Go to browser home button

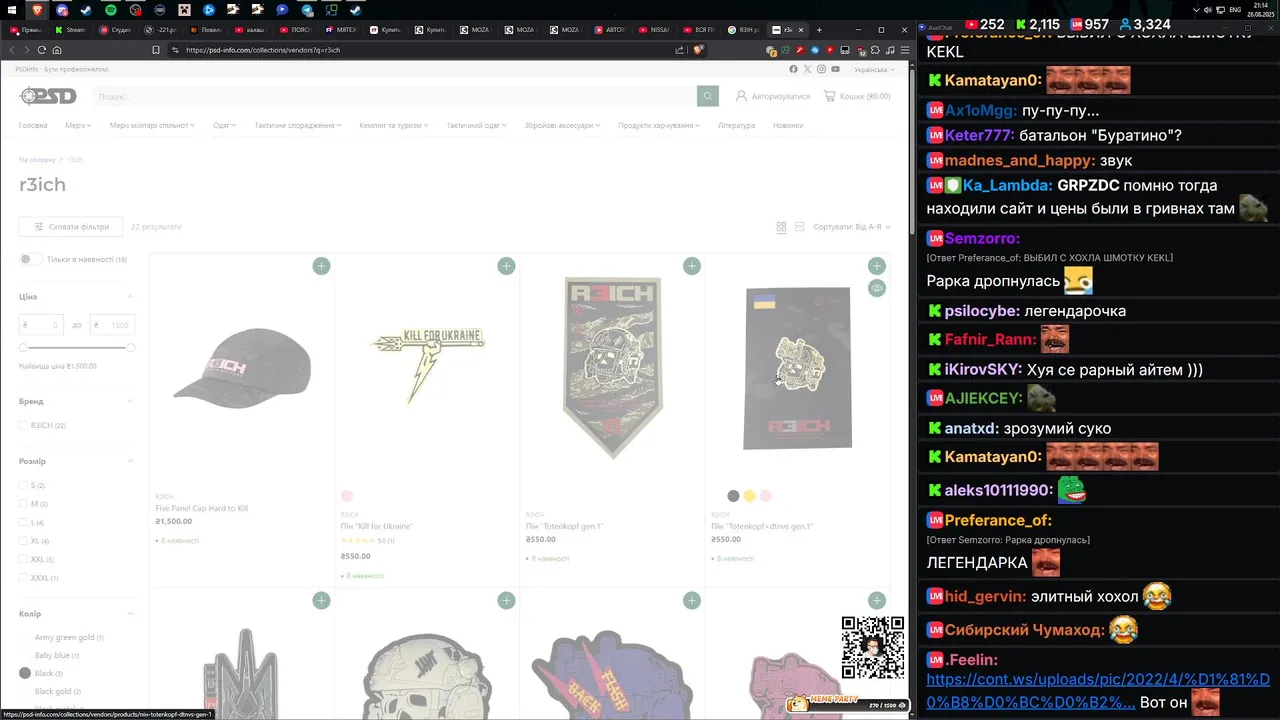57,50
